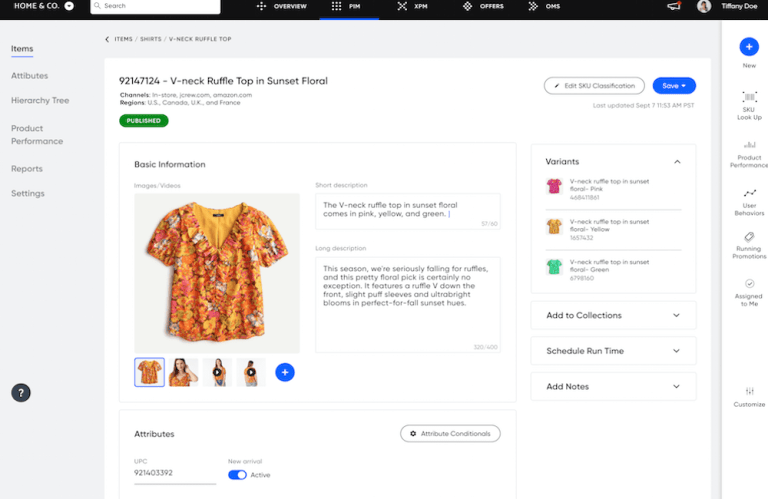Viewport: 768px width, 499px height.
Task: Open User Behaviors panel icon
Action: tap(749, 192)
